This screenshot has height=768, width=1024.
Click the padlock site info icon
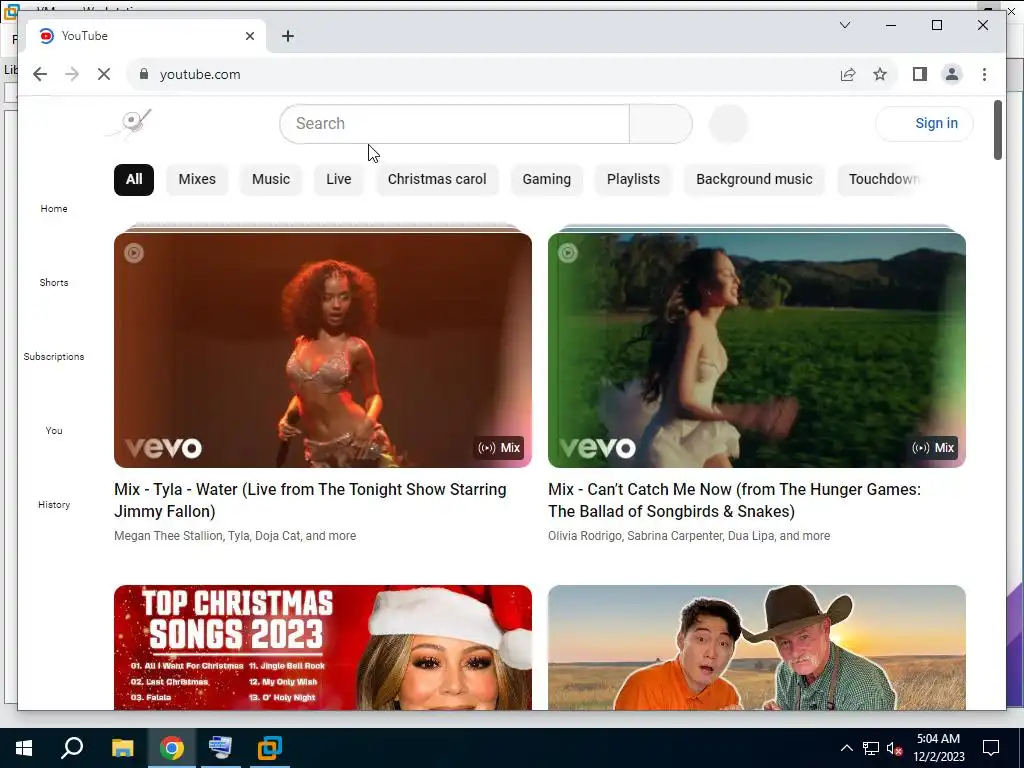pos(144,74)
